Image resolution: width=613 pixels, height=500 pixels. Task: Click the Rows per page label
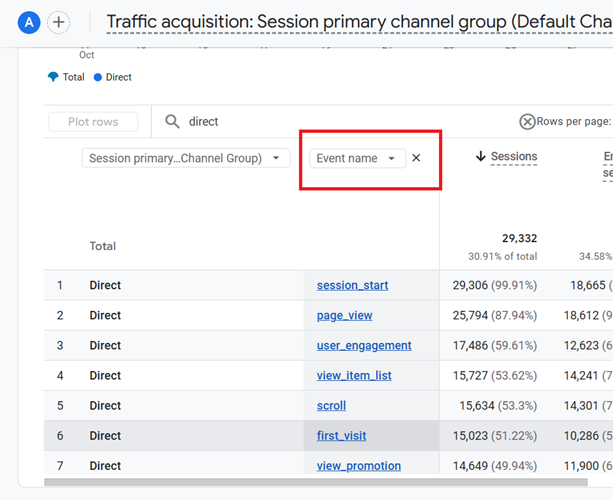574,122
